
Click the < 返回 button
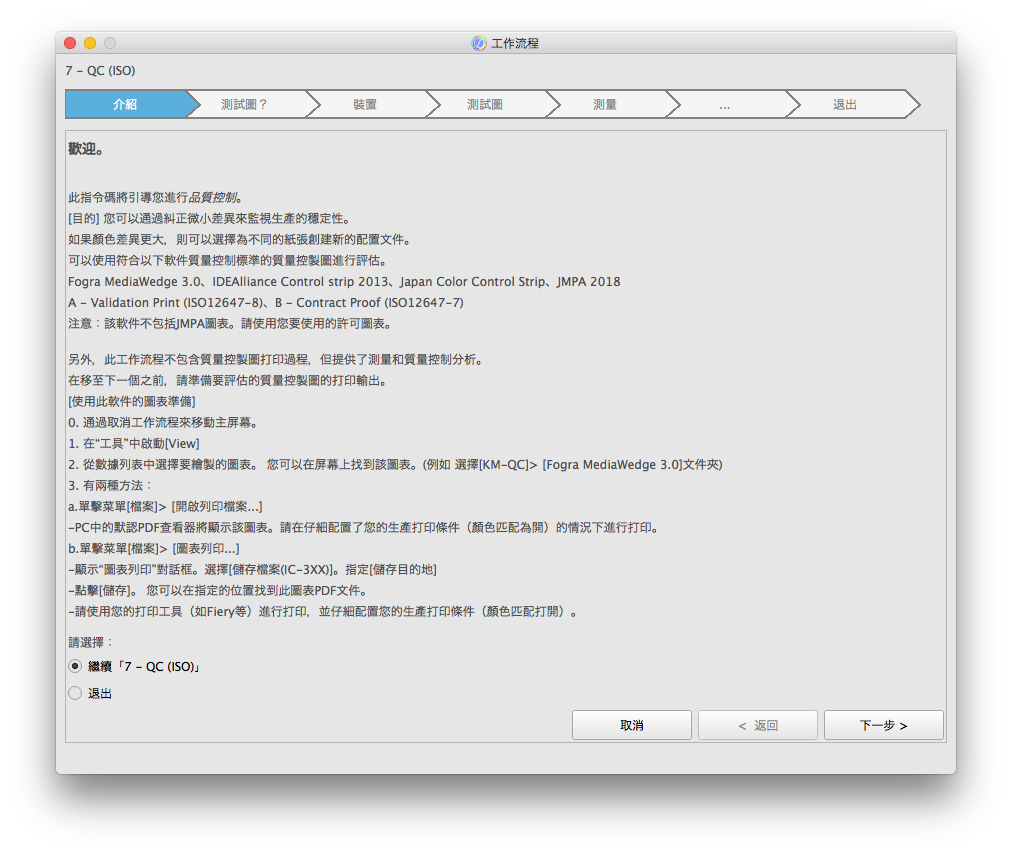(x=758, y=726)
